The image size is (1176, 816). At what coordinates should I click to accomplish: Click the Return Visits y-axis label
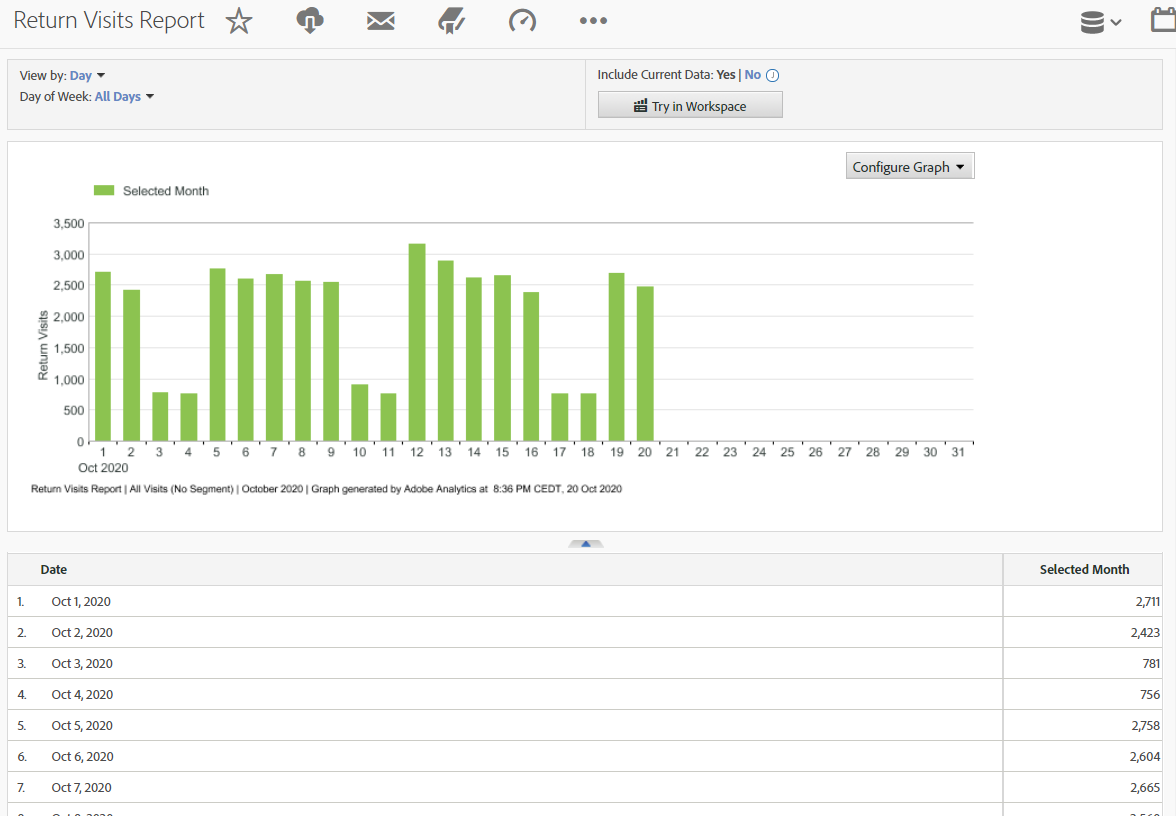pos(43,345)
